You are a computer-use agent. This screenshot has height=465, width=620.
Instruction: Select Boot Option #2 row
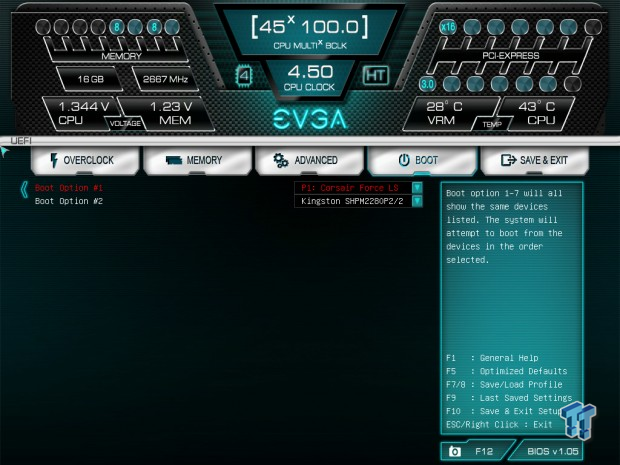pyautogui.click(x=69, y=201)
